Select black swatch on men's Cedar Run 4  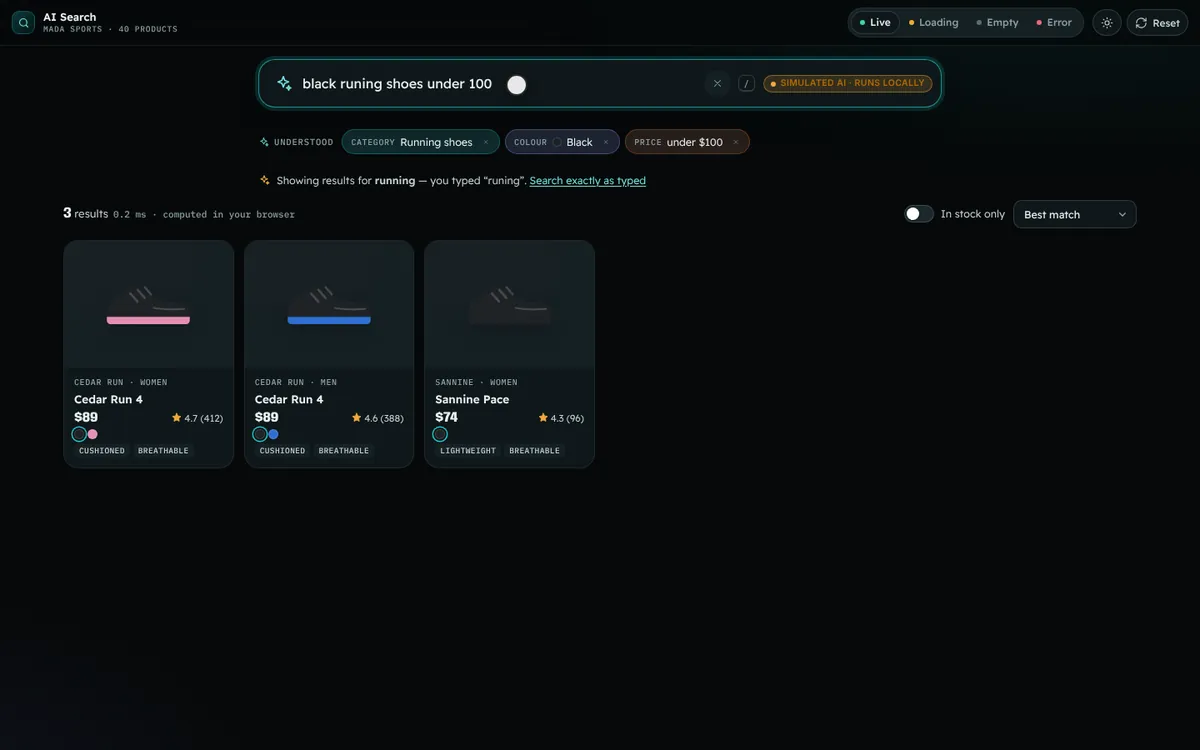coord(260,434)
